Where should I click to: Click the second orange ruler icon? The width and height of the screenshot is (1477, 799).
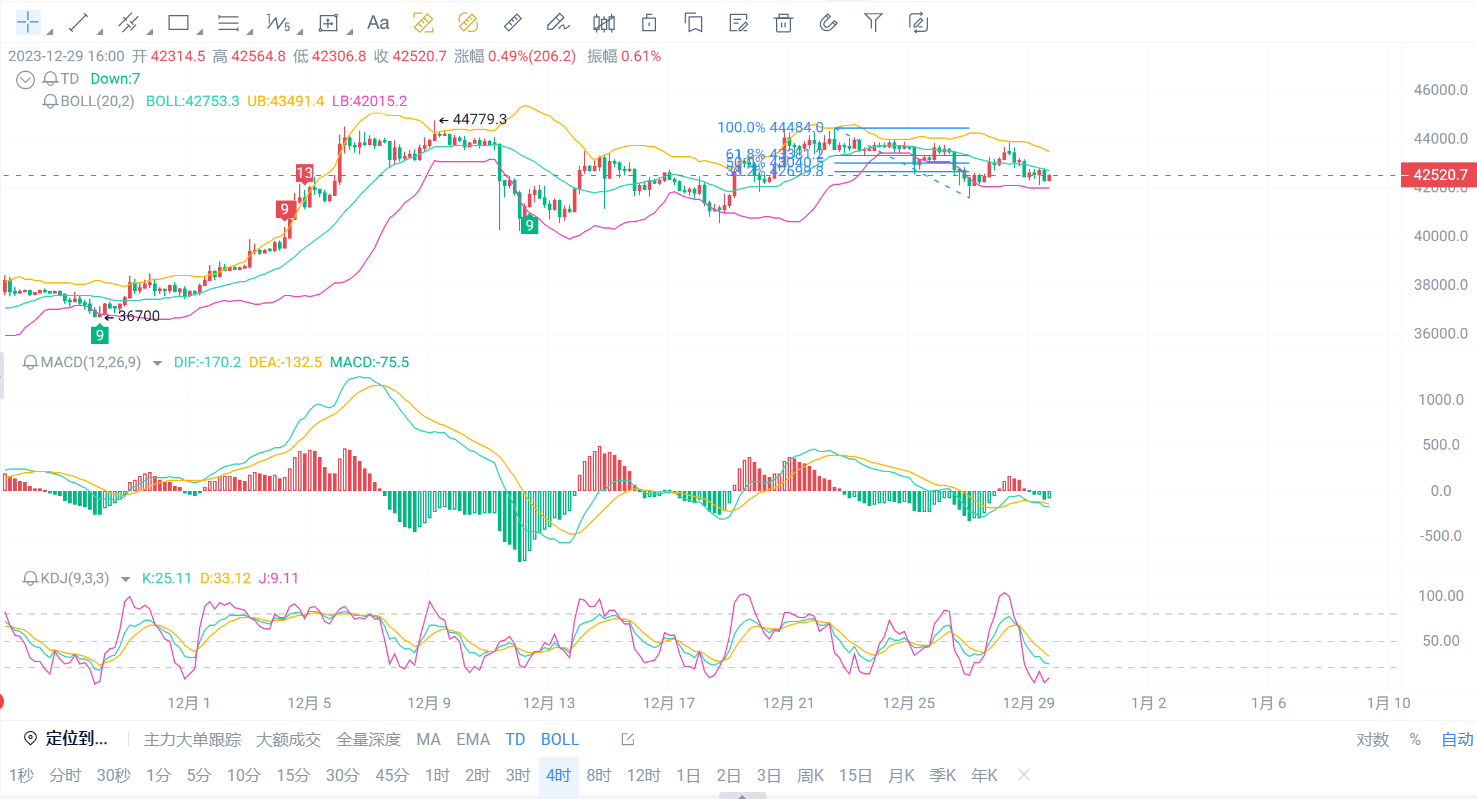coord(467,21)
